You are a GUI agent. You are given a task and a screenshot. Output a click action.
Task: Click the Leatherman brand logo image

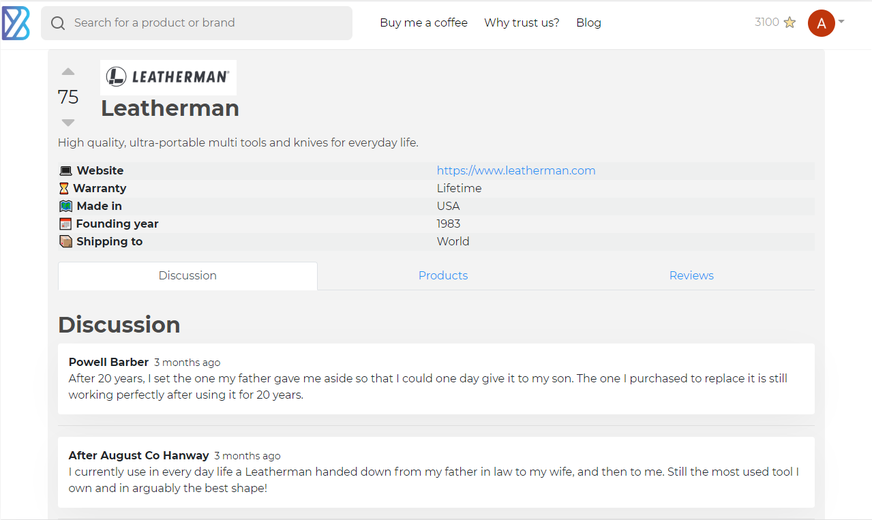pyautogui.click(x=169, y=77)
